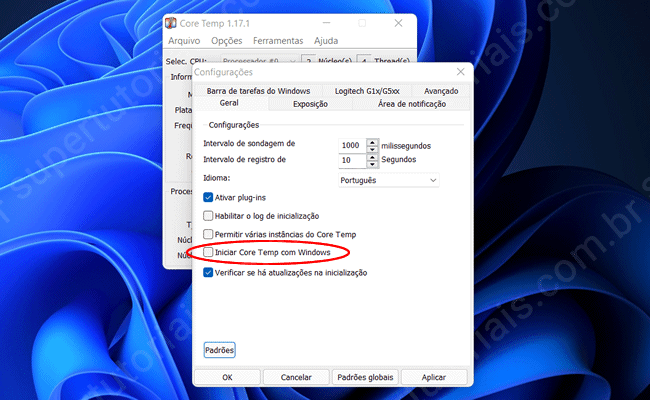The height and width of the screenshot is (400, 650).
Task: Close the Configurações dialog
Action: click(x=458, y=72)
